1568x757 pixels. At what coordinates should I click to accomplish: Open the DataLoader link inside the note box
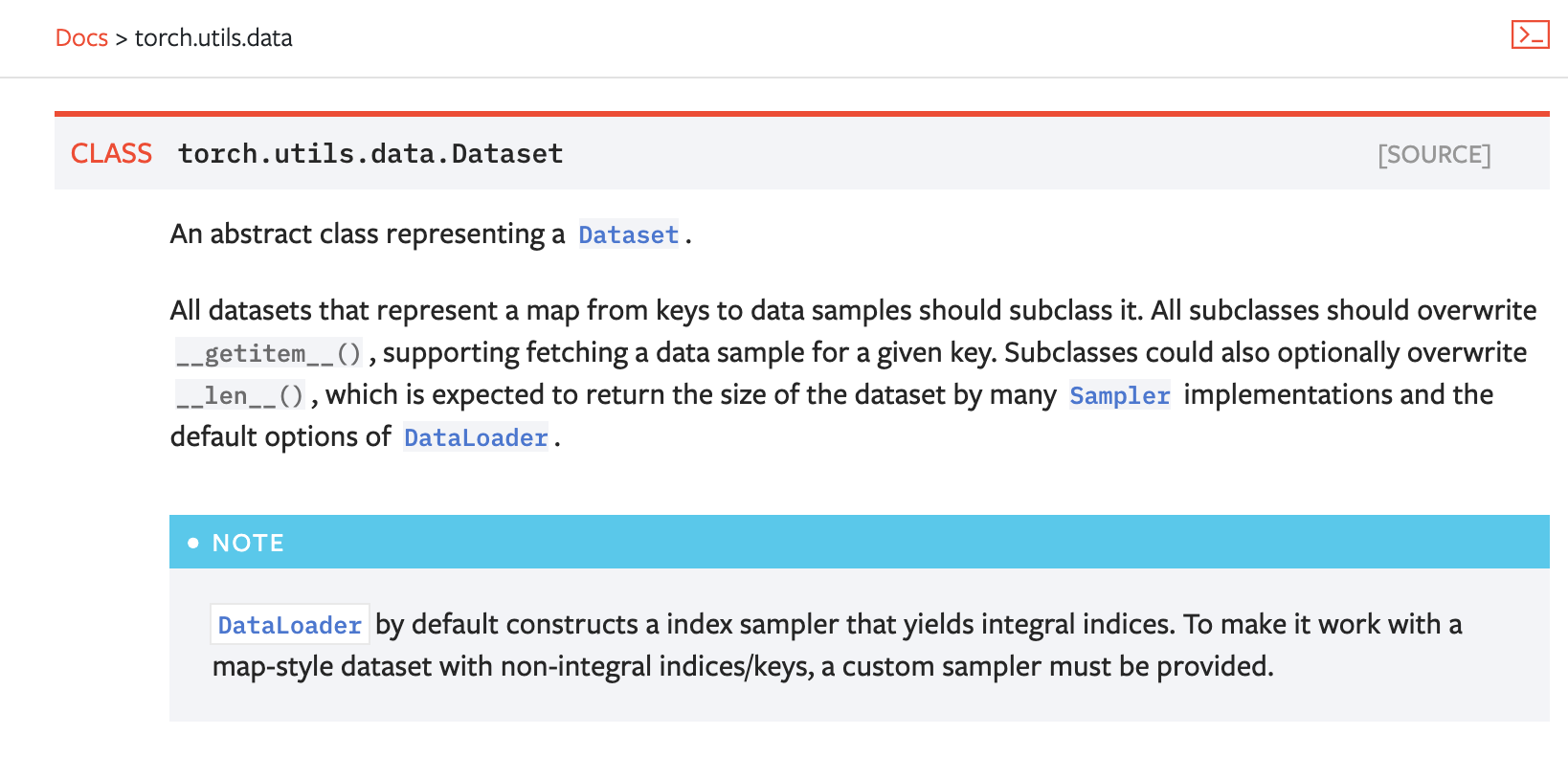tap(290, 624)
